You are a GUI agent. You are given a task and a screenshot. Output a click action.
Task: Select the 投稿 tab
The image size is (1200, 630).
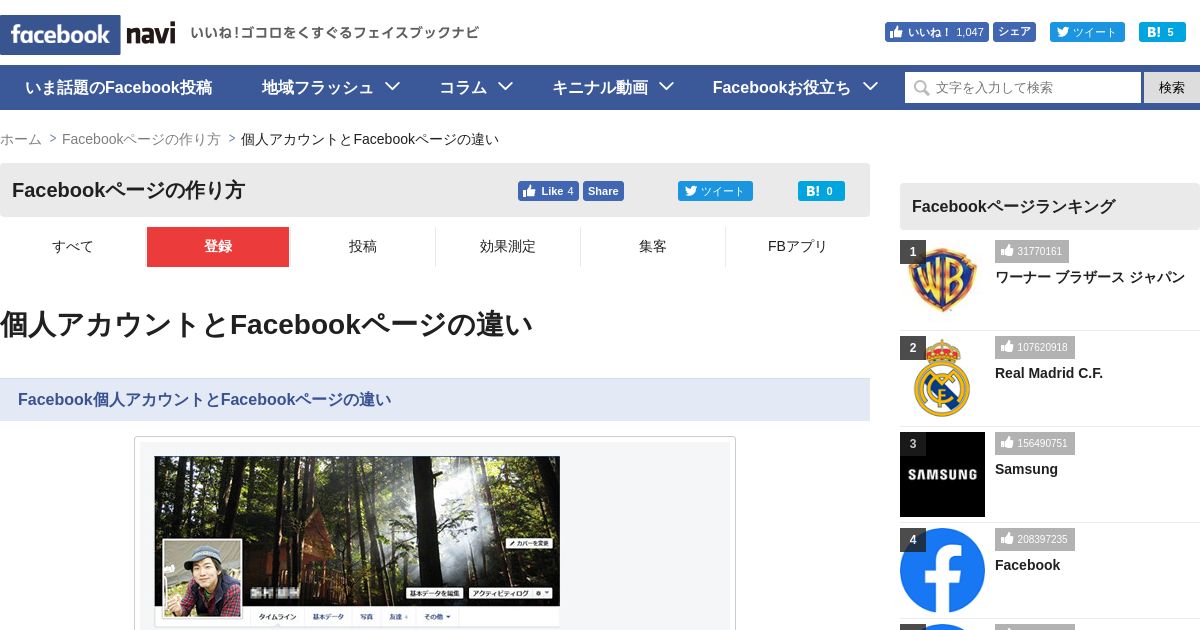[x=363, y=247]
